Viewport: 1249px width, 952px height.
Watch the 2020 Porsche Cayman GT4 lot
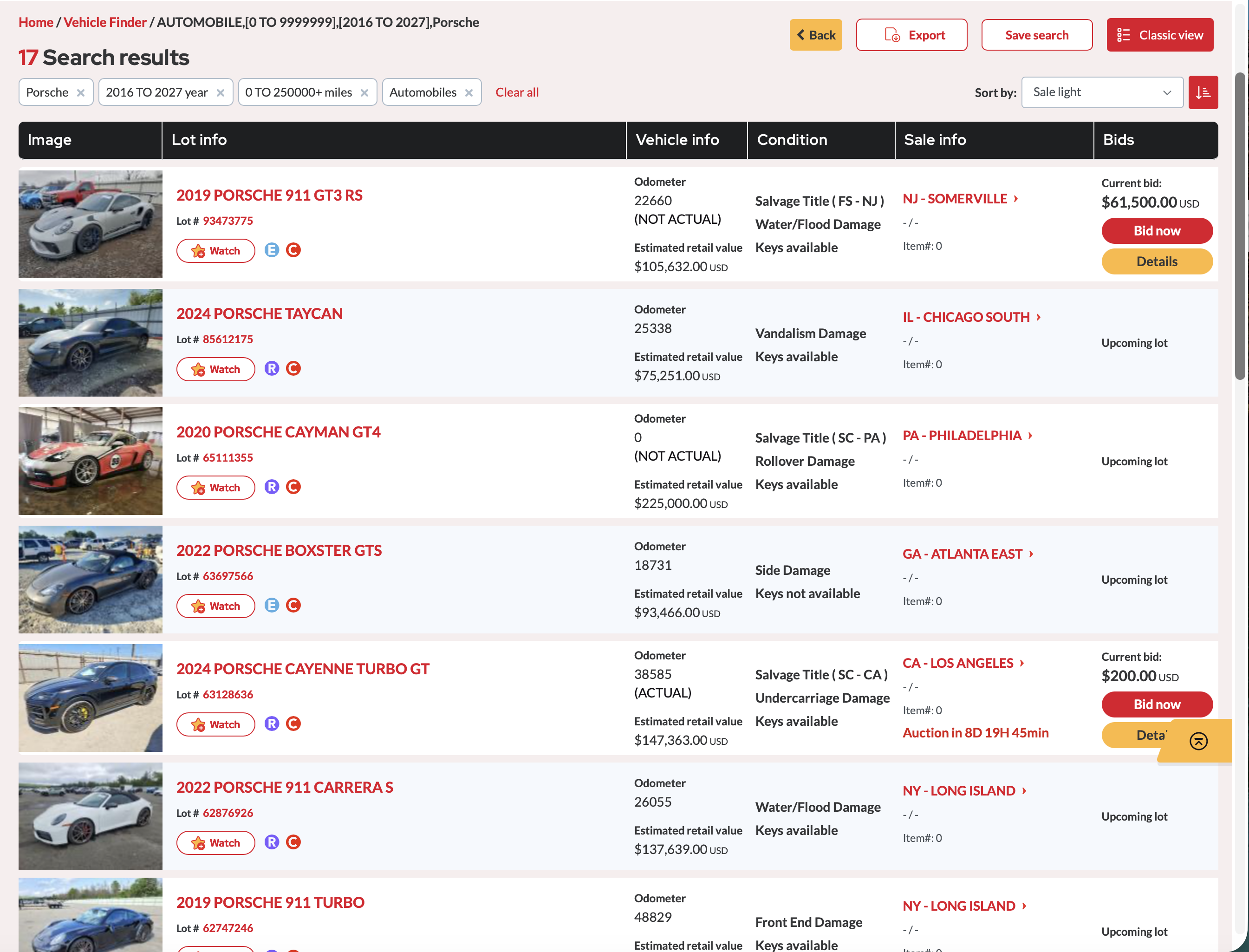(x=216, y=487)
